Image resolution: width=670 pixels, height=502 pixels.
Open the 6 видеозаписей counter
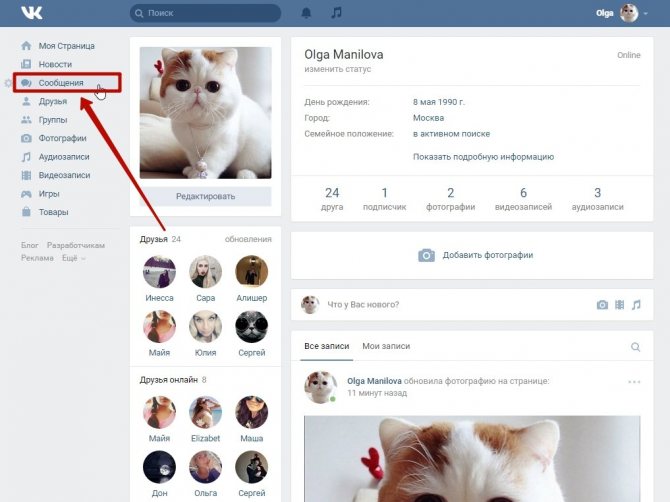[x=523, y=199]
